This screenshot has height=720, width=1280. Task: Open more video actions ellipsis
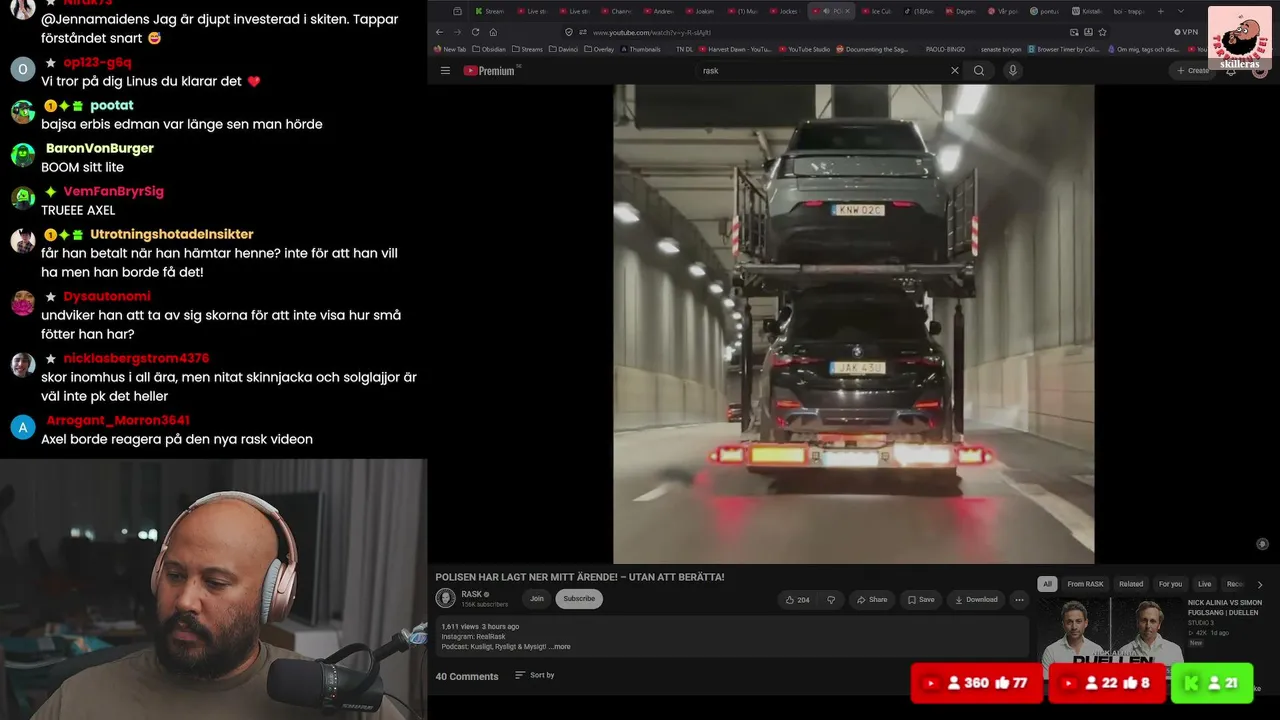point(1019,600)
